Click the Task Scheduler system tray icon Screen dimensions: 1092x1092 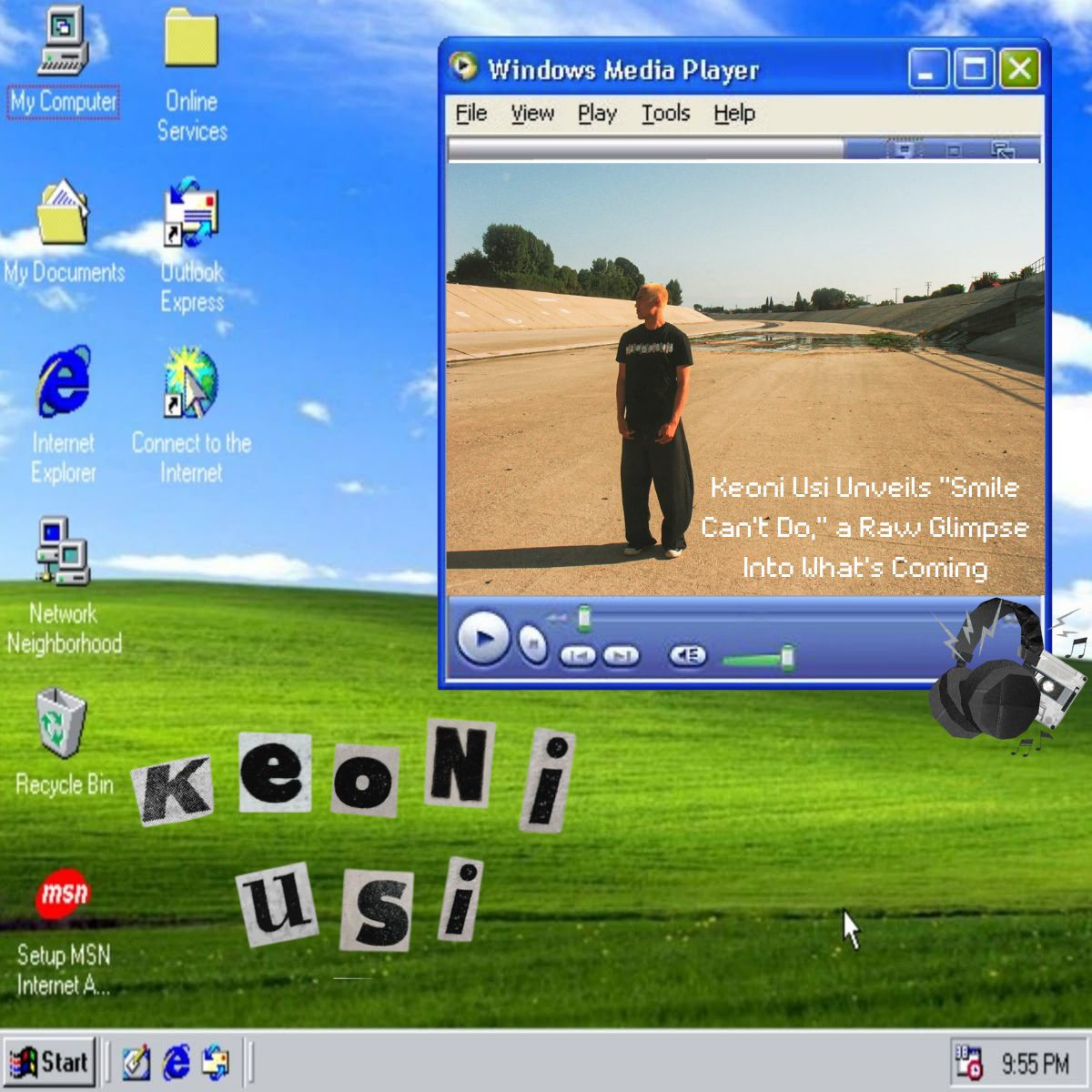pos(968,1062)
